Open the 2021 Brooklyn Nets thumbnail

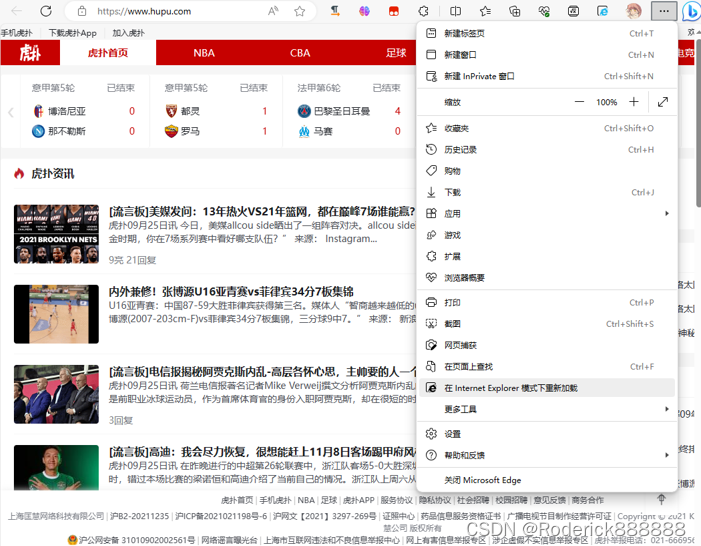pos(56,234)
